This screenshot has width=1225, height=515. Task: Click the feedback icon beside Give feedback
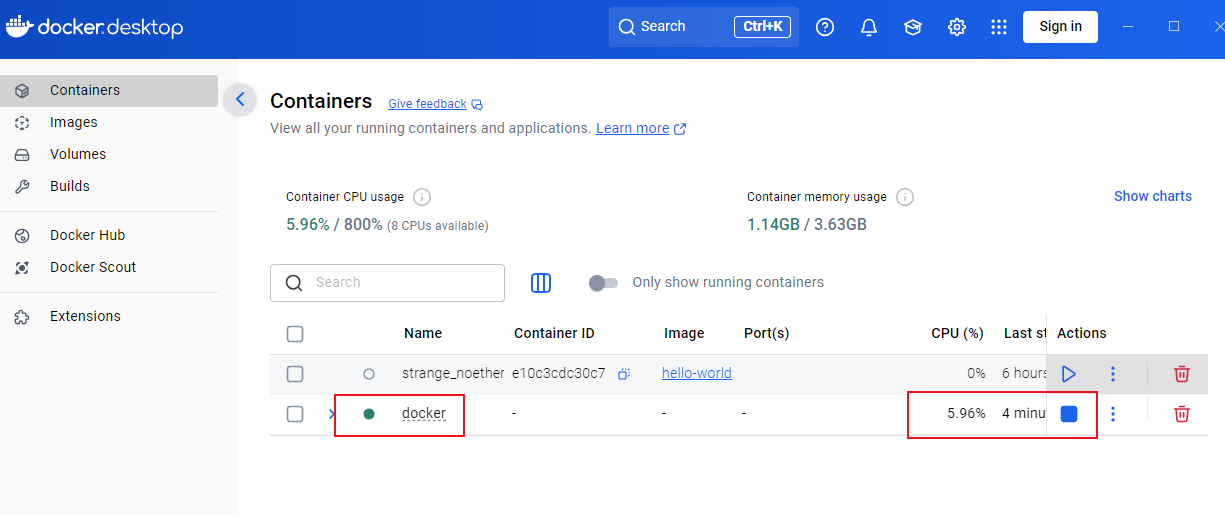(477, 104)
